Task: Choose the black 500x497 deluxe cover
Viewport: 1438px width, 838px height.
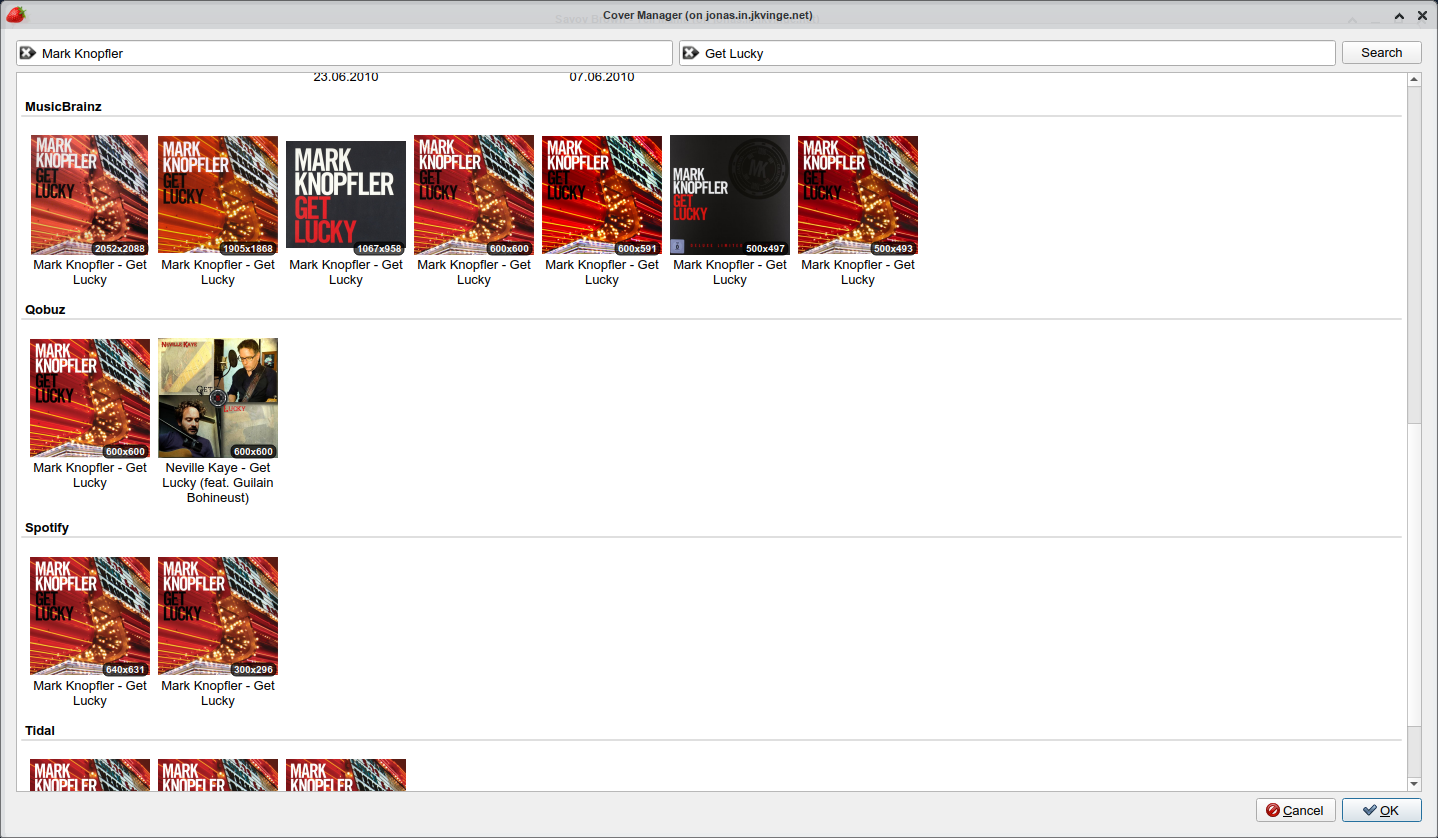Action: click(x=730, y=195)
